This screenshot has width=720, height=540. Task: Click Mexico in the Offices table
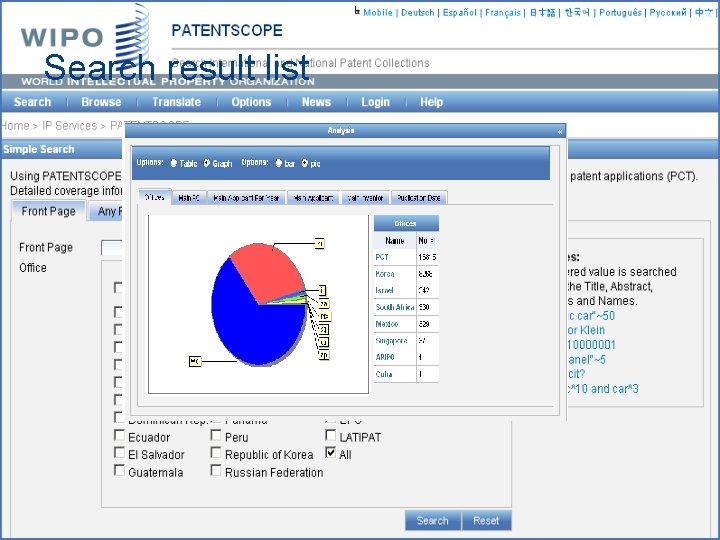pyautogui.click(x=386, y=324)
